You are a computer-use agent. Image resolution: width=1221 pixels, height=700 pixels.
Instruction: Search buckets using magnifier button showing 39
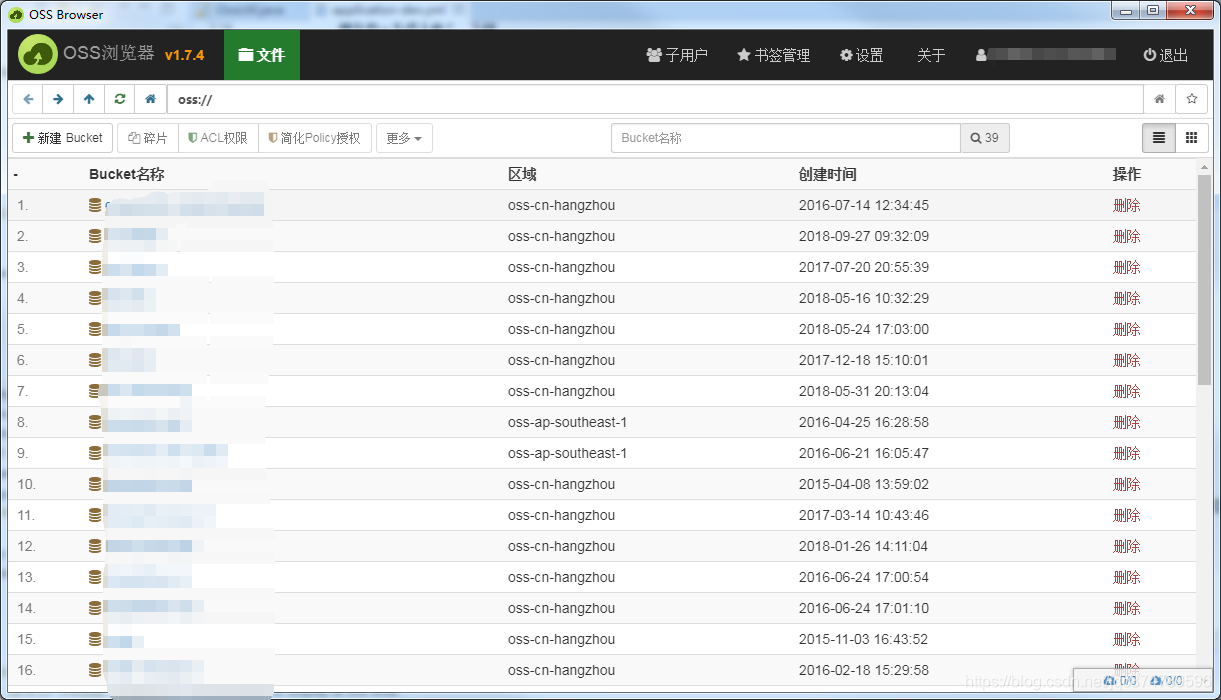point(985,138)
